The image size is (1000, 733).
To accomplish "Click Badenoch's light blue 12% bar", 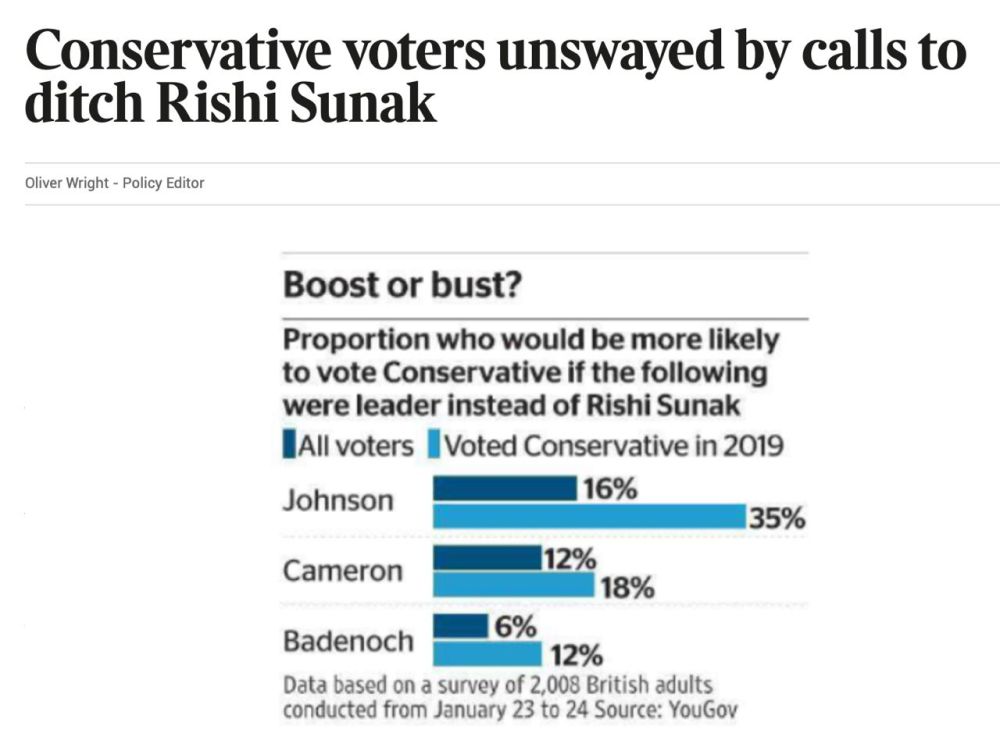I will pos(487,654).
